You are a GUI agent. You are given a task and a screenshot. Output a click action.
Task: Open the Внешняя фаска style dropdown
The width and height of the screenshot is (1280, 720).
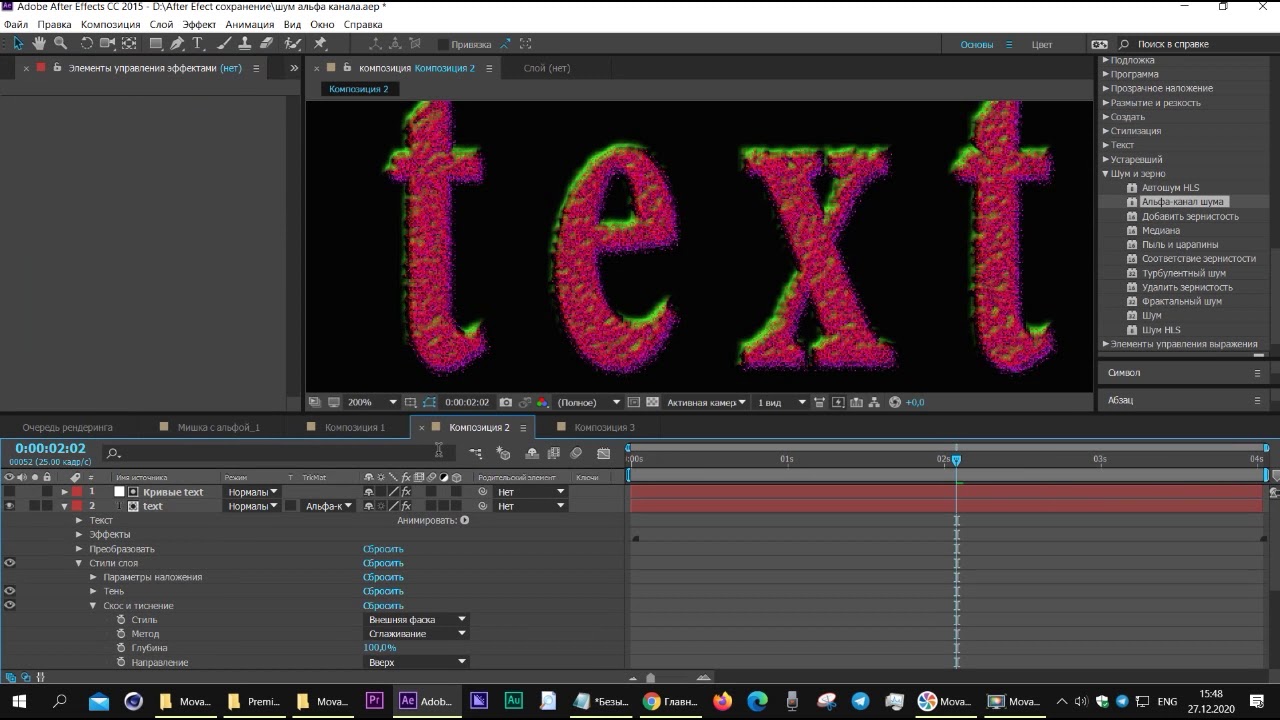(x=417, y=620)
